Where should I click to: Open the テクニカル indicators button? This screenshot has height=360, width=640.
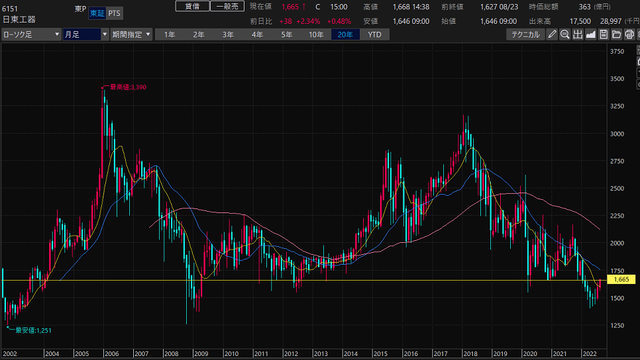click(526, 35)
